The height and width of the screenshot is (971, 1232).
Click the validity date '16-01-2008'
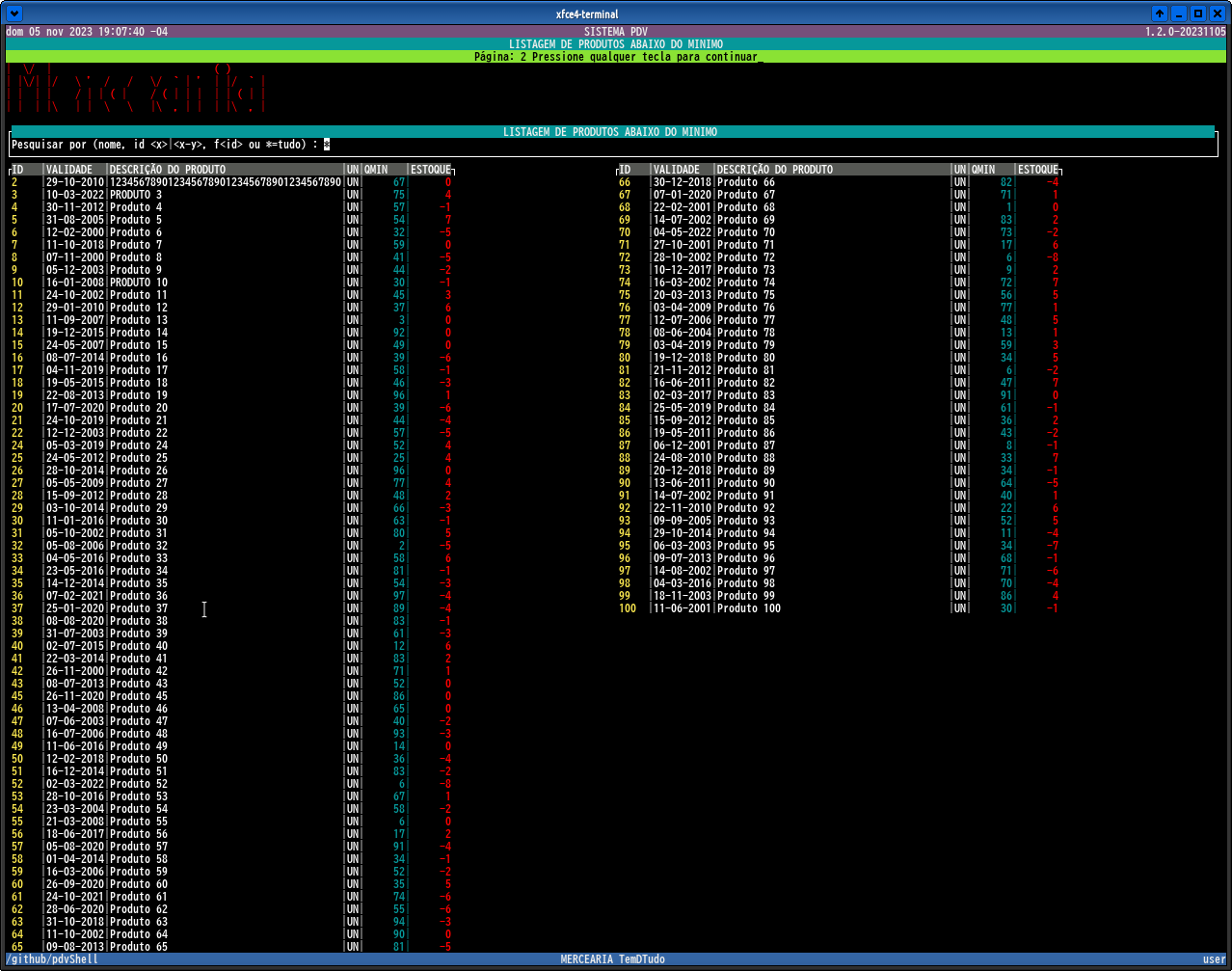[x=75, y=283]
